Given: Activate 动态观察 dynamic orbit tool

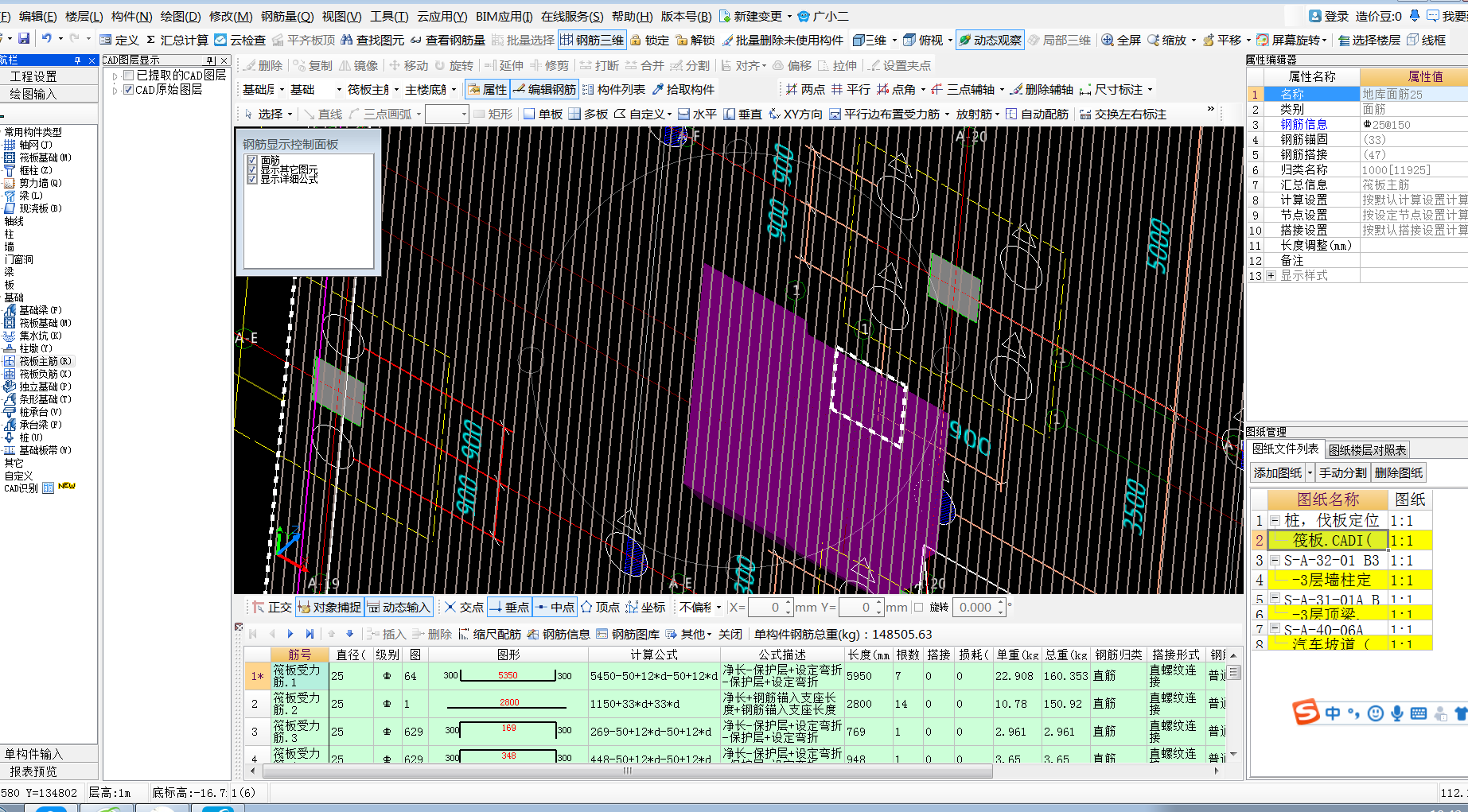Looking at the screenshot, I should (x=989, y=40).
